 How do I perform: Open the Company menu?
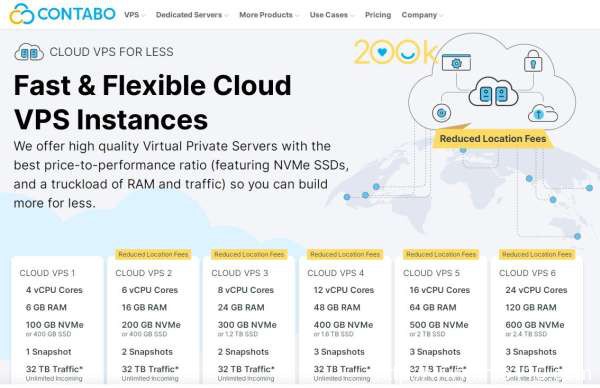422,15
